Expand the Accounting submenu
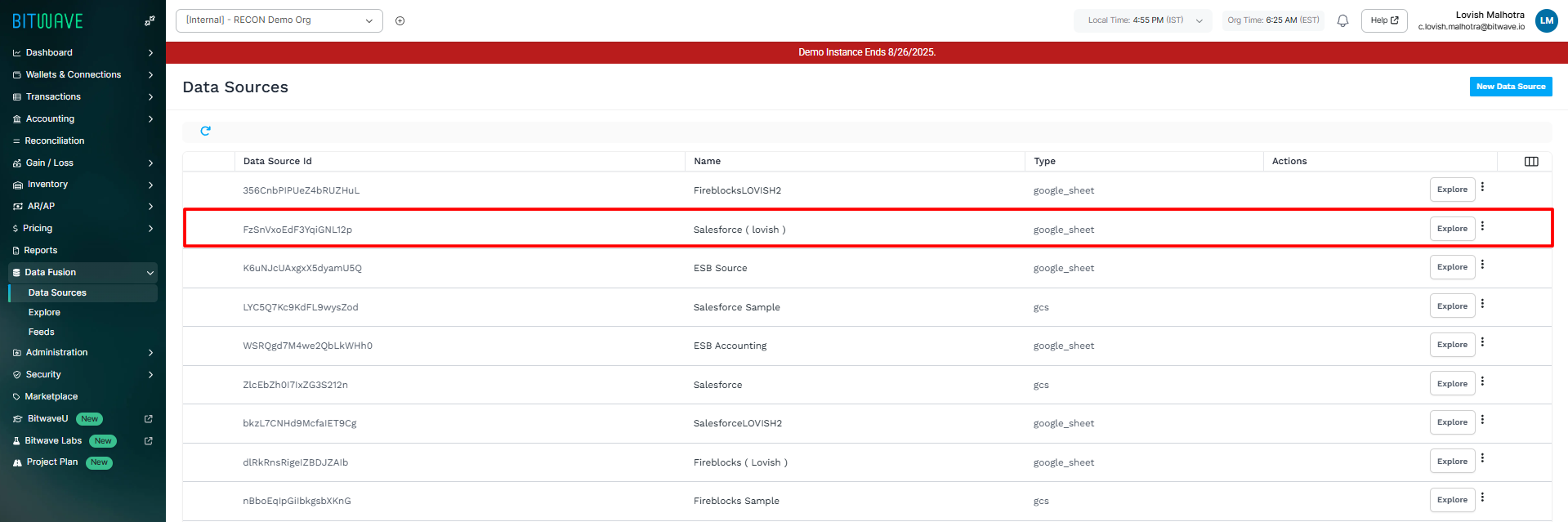 [150, 119]
